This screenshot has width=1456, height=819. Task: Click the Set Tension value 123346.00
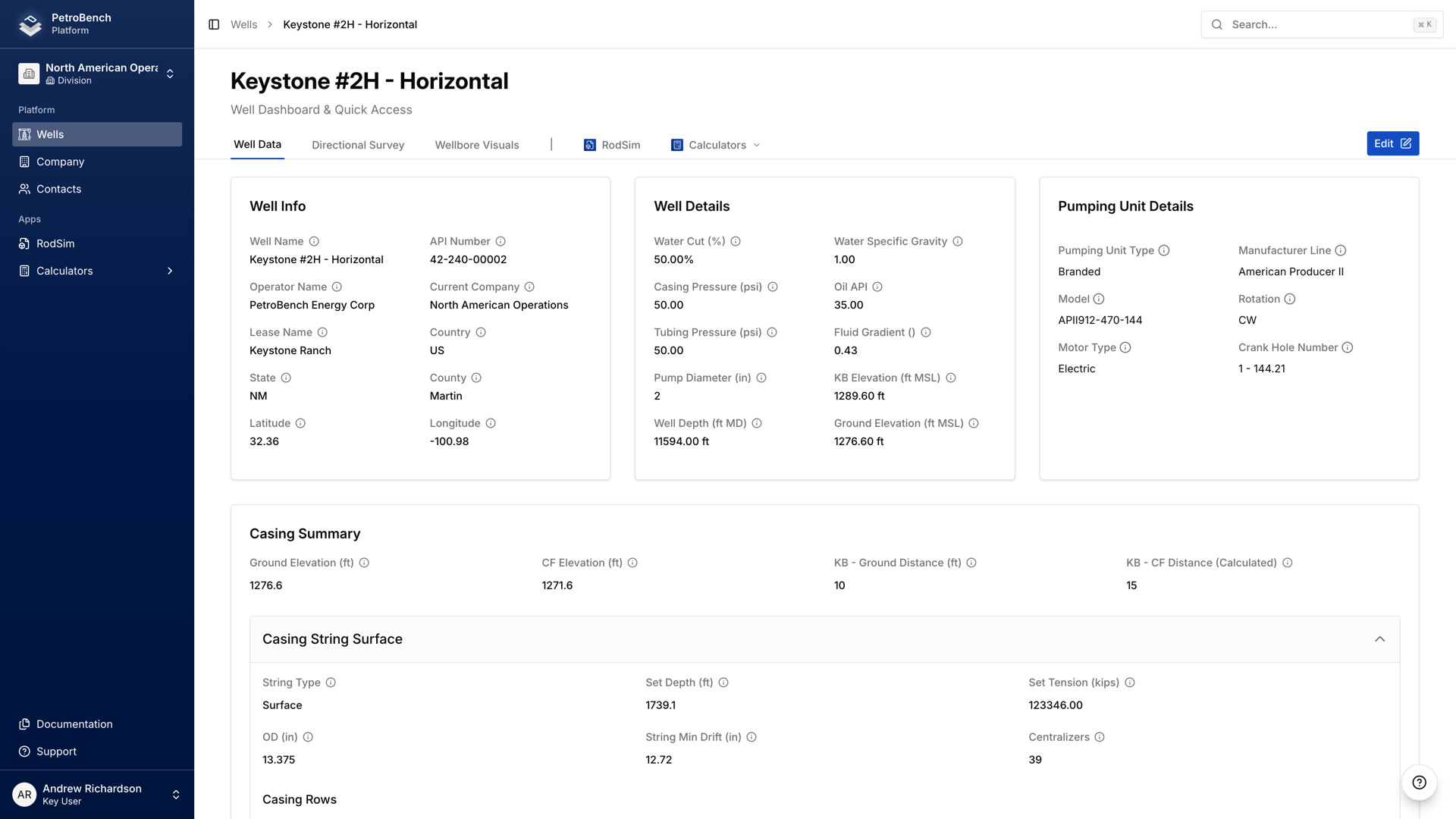pos(1056,705)
